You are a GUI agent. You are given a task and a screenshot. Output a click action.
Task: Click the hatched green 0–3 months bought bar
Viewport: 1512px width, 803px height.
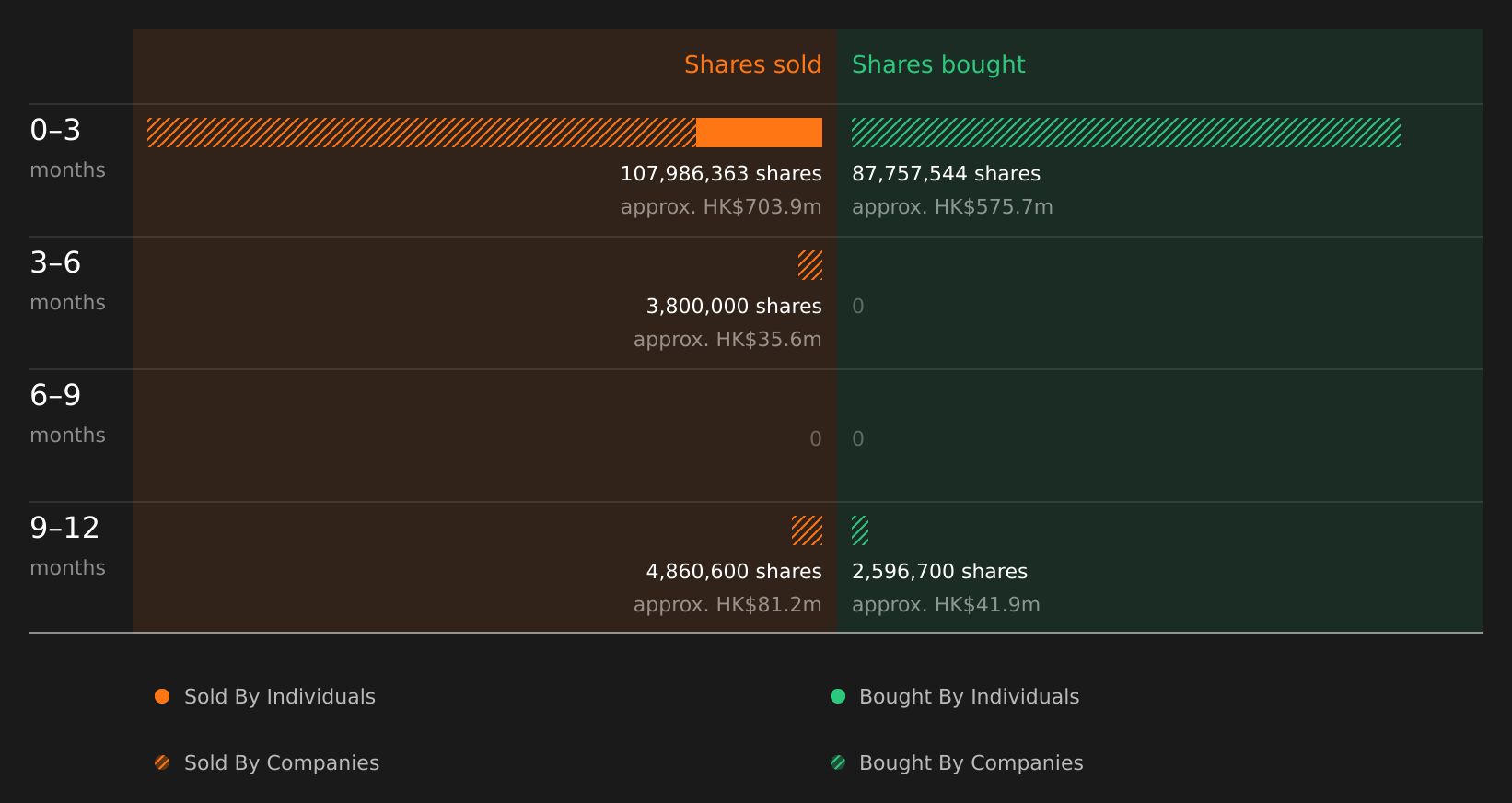click(x=1126, y=133)
